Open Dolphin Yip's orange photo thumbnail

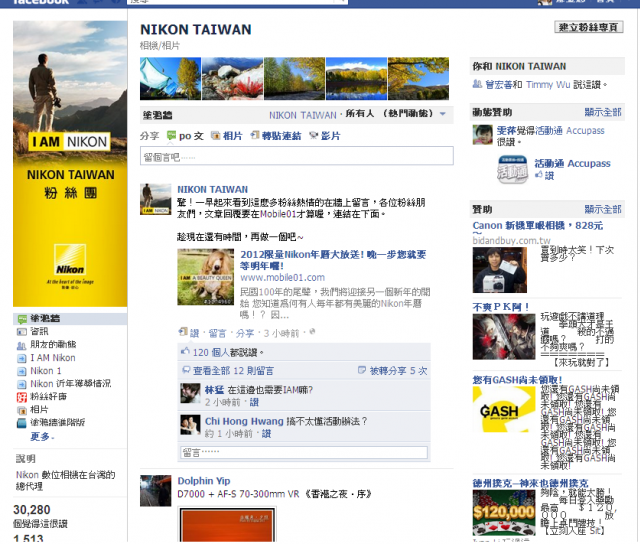click(x=227, y=524)
